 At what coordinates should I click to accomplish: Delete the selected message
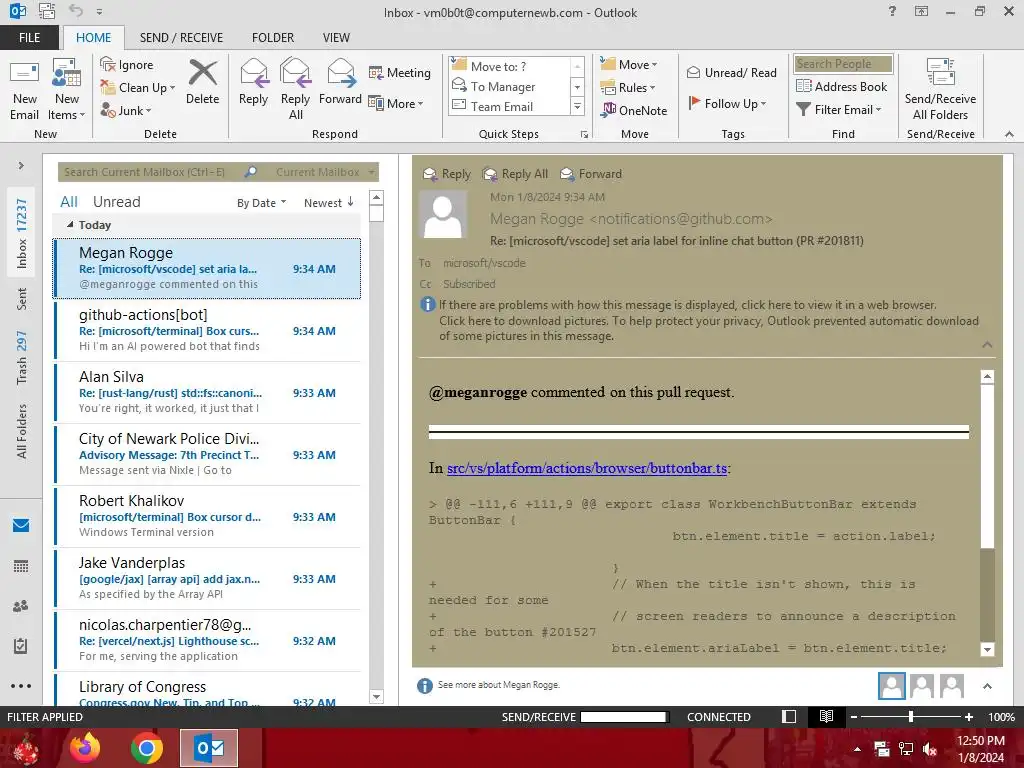202,82
